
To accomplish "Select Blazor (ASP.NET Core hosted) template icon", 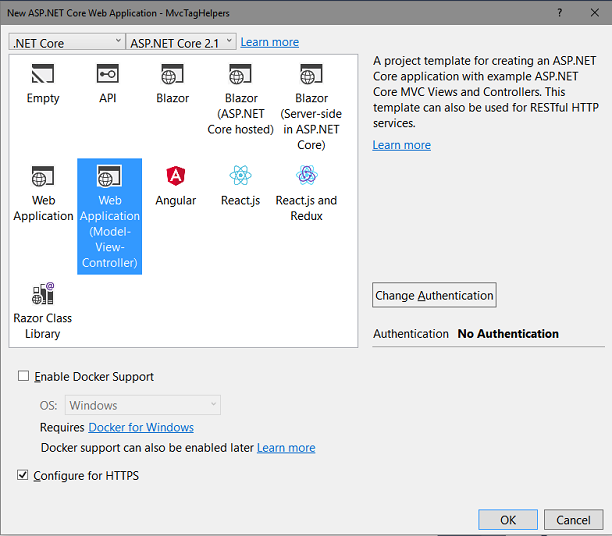I will 240,74.
